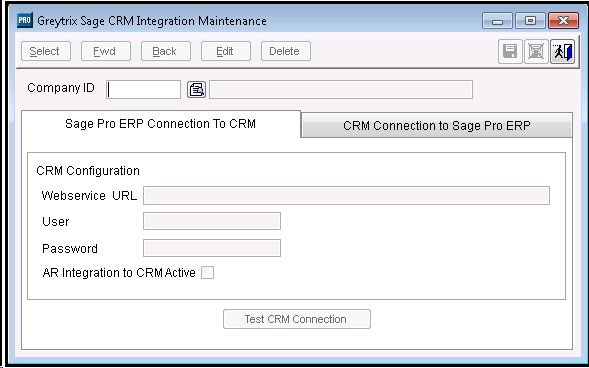Click the Select button
This screenshot has height=368, width=589.
pyautogui.click(x=46, y=51)
